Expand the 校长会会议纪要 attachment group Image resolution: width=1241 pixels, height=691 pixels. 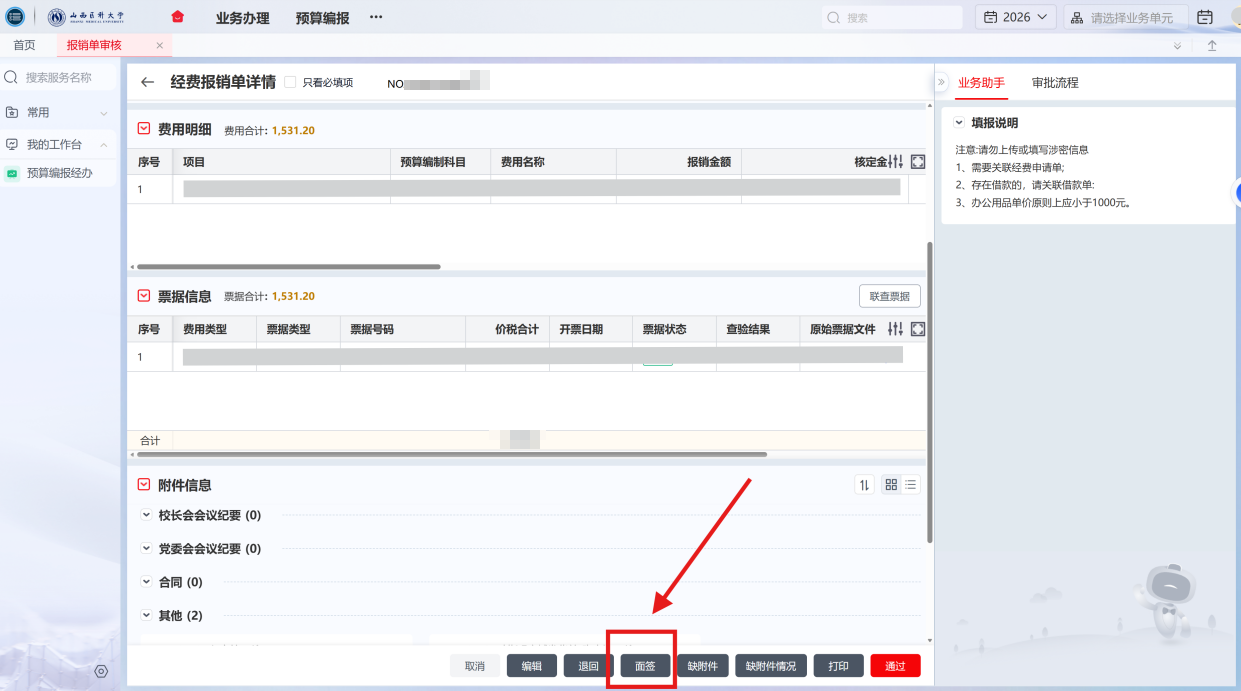(149, 516)
